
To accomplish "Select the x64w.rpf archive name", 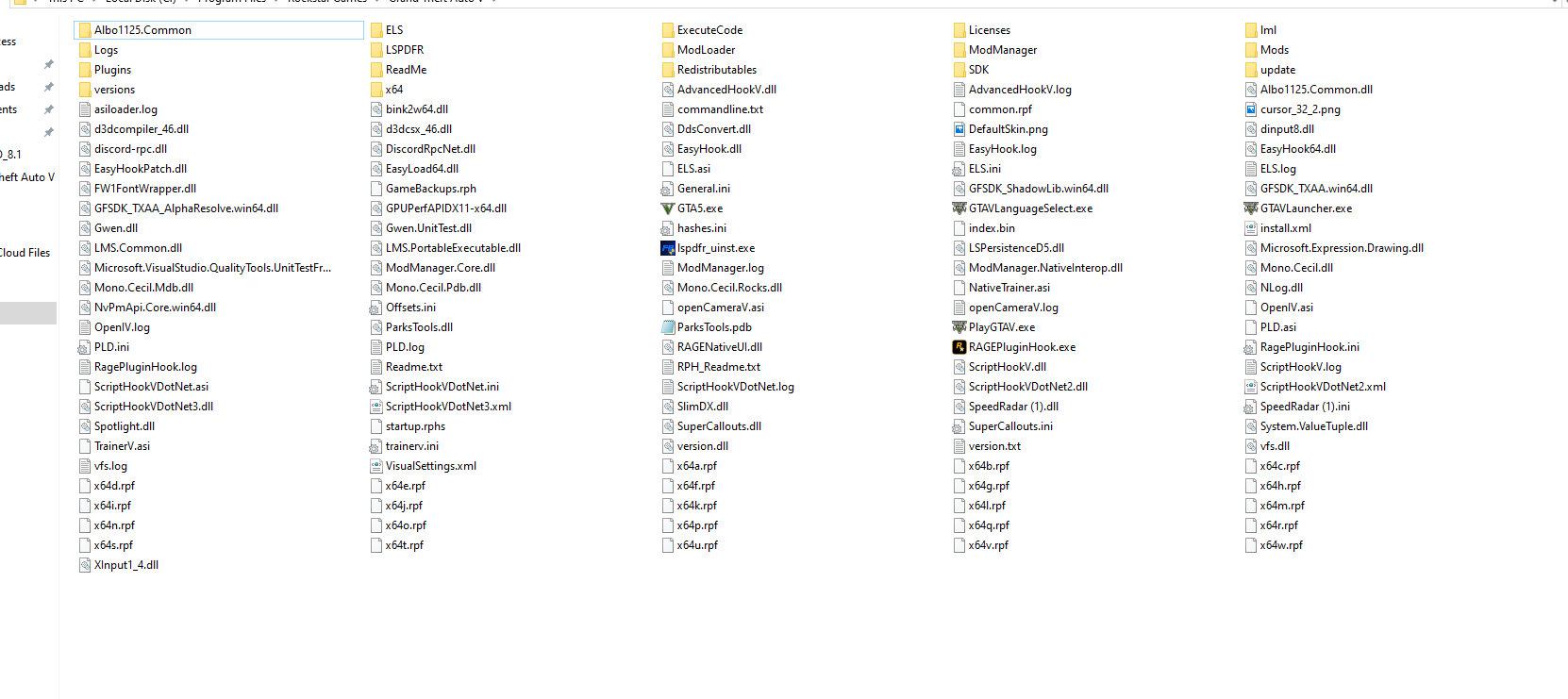I will coord(1281,545).
